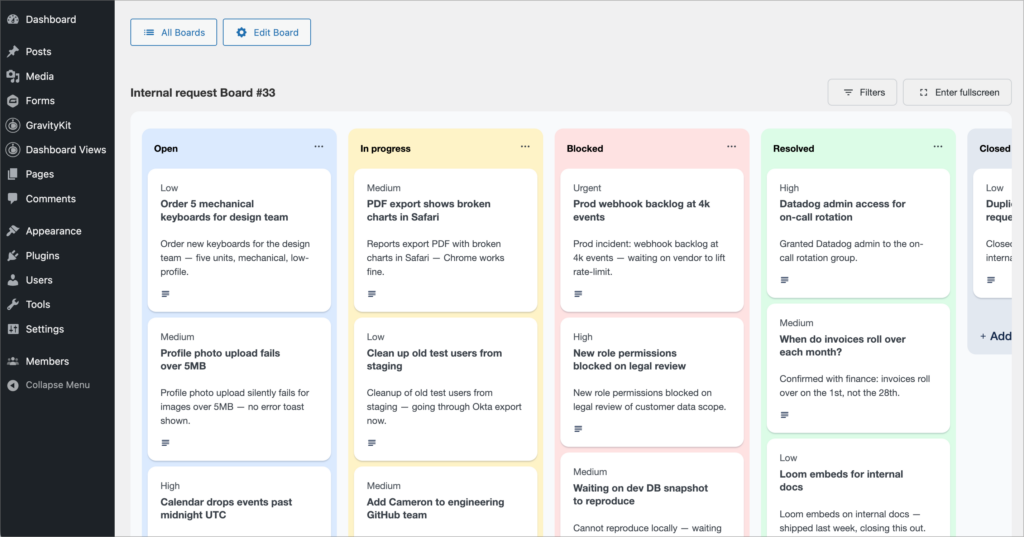Go to All Boards
Viewport: 1024px width, 537px height.
click(174, 32)
